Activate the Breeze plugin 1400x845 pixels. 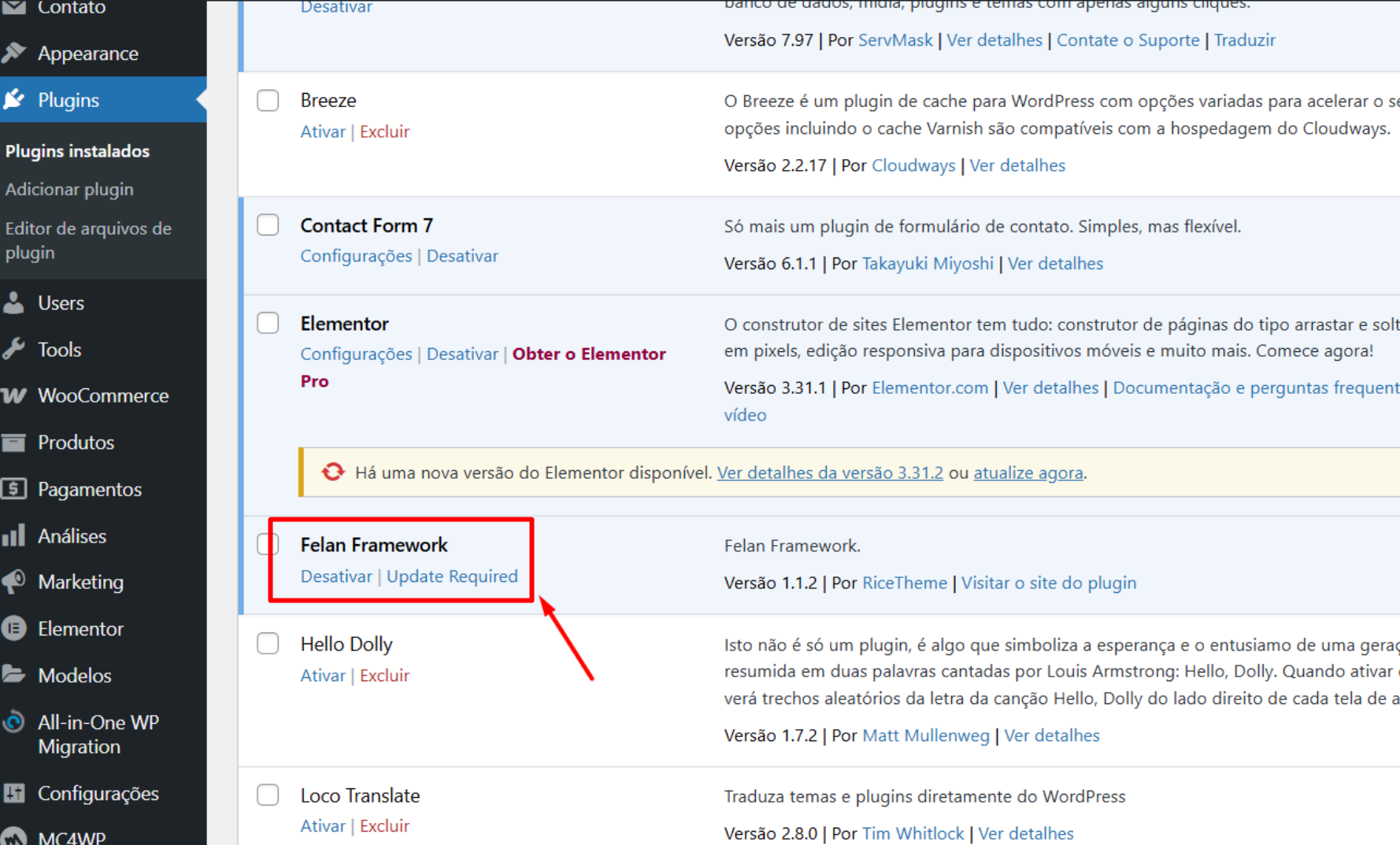click(323, 132)
